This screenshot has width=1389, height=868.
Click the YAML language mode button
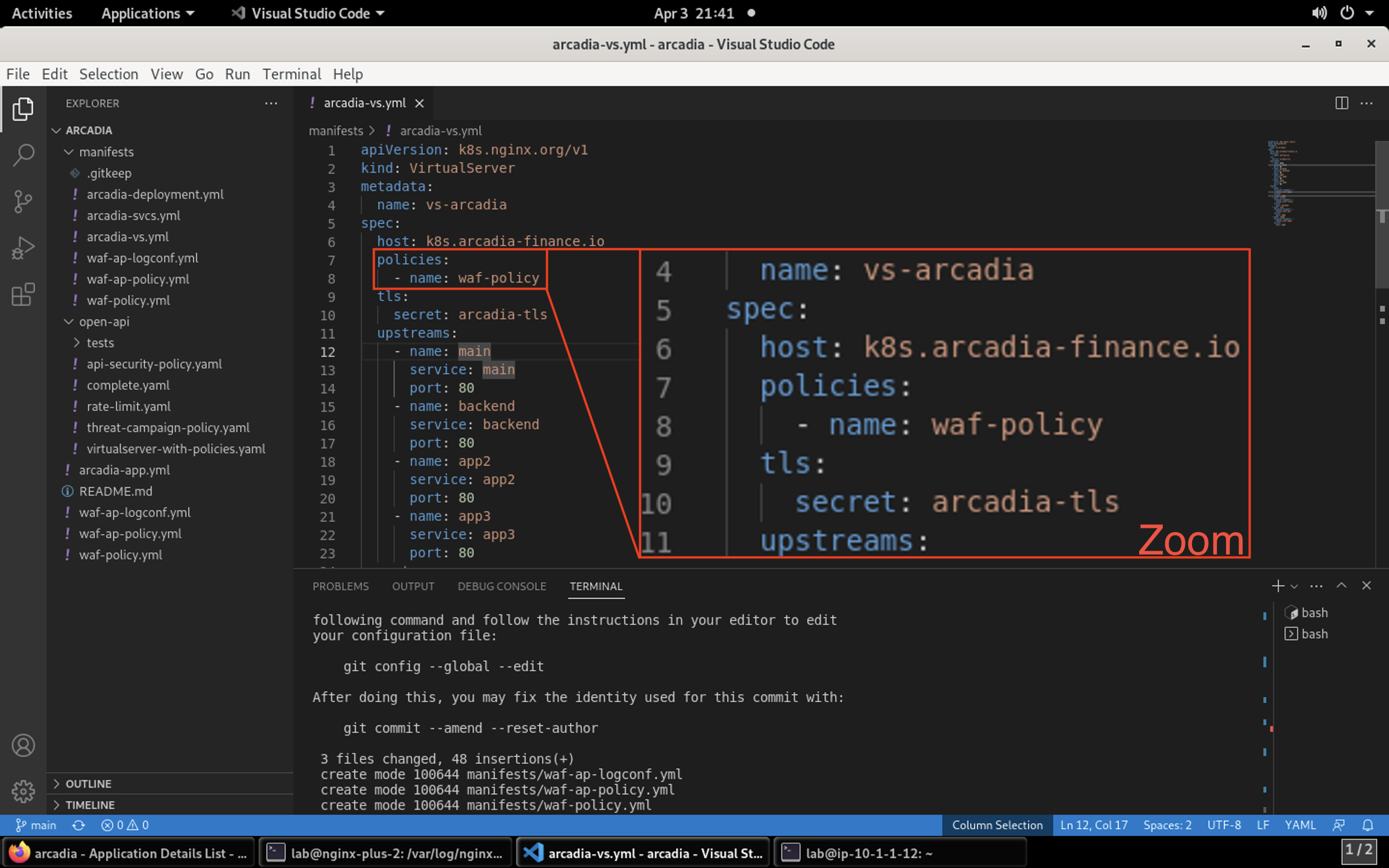click(x=1300, y=825)
